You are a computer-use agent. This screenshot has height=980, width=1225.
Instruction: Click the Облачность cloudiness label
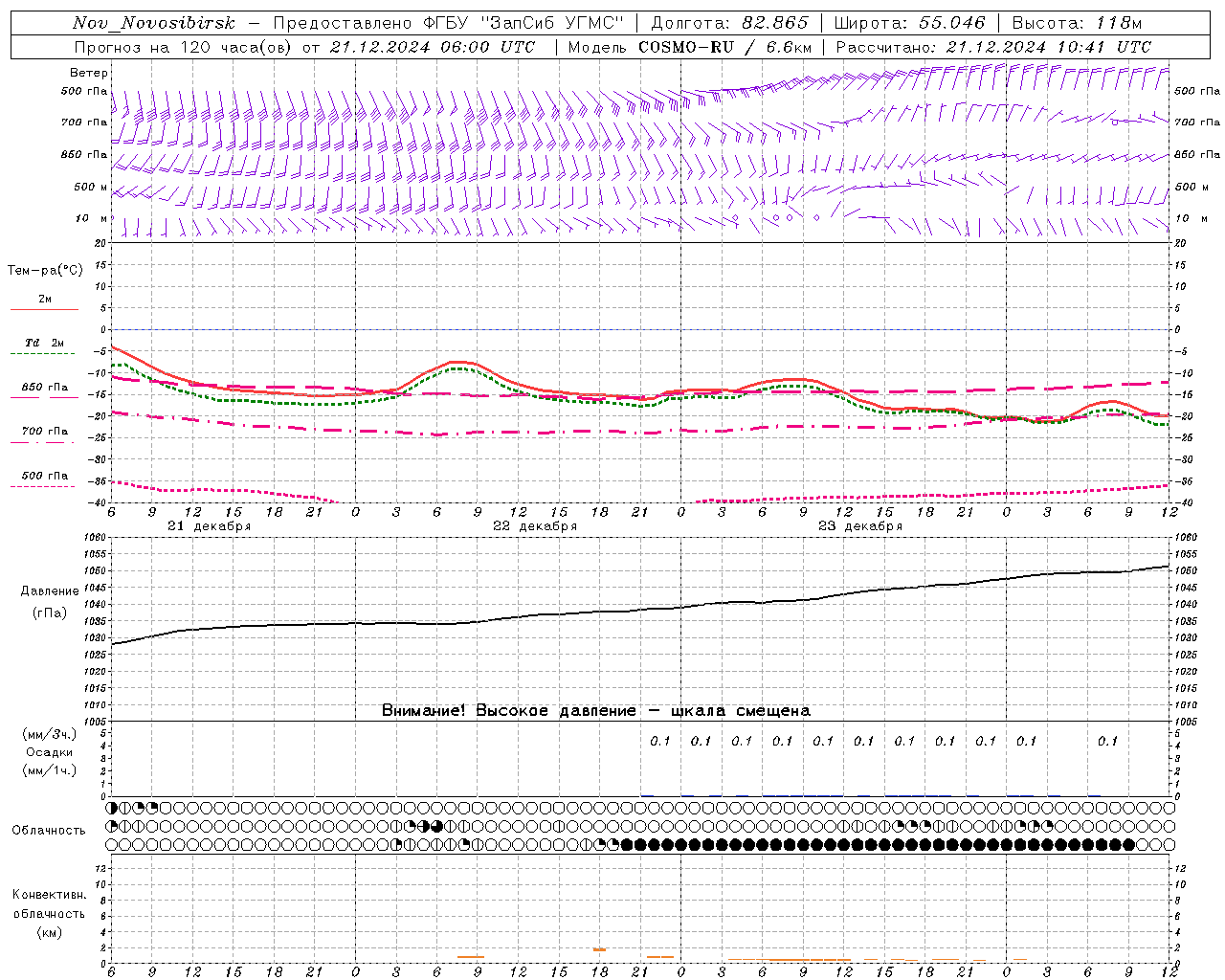[49, 830]
